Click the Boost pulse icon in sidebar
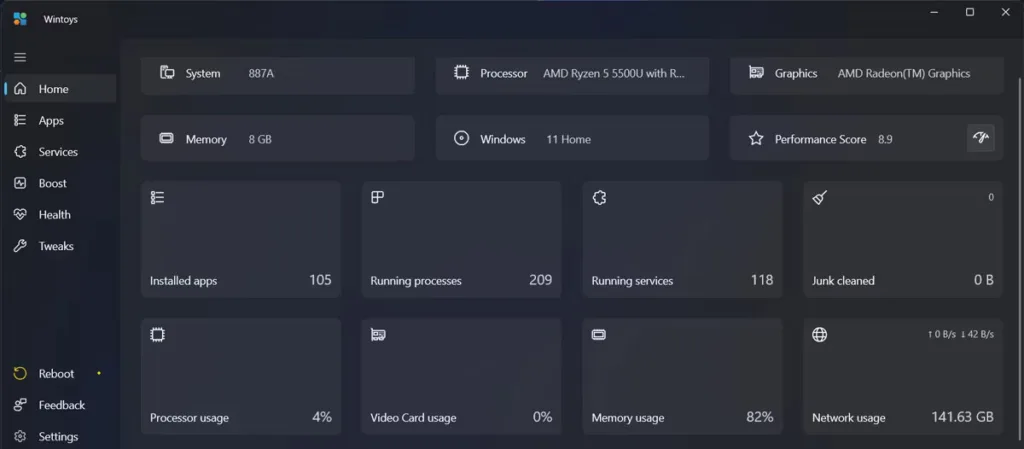The image size is (1024, 449). click(20, 183)
